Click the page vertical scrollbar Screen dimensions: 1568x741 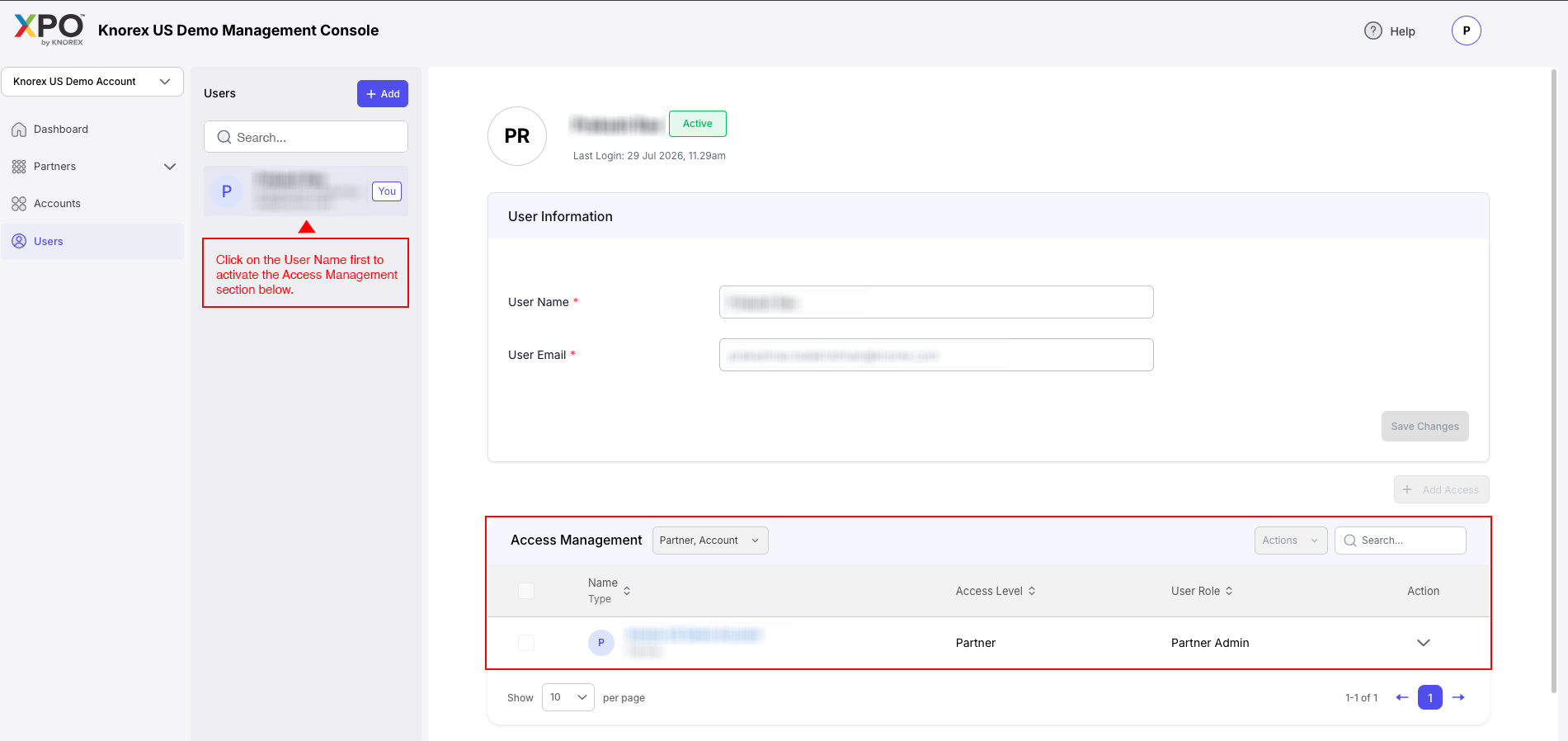pos(1554,380)
